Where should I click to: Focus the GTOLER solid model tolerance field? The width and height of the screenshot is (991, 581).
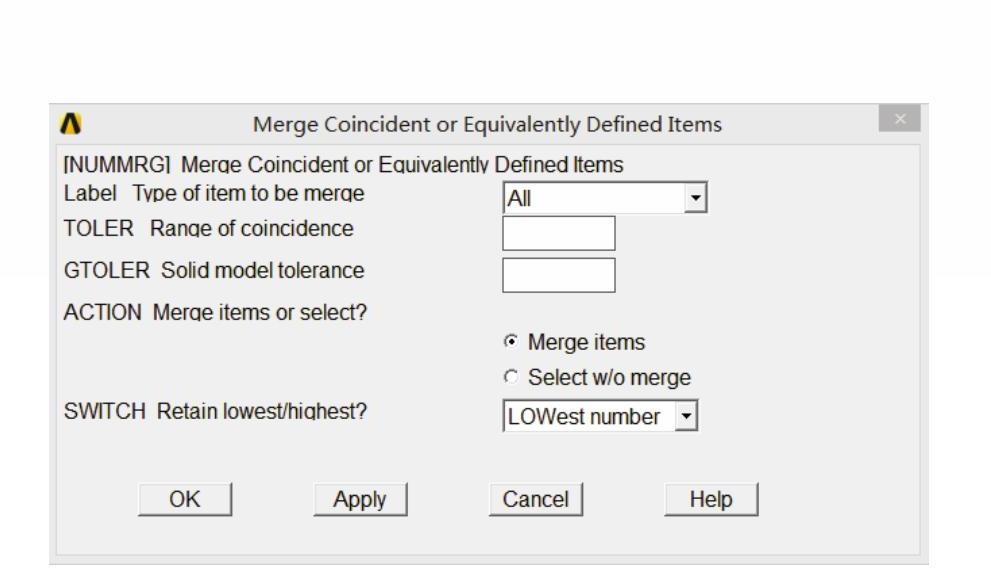click(558, 275)
